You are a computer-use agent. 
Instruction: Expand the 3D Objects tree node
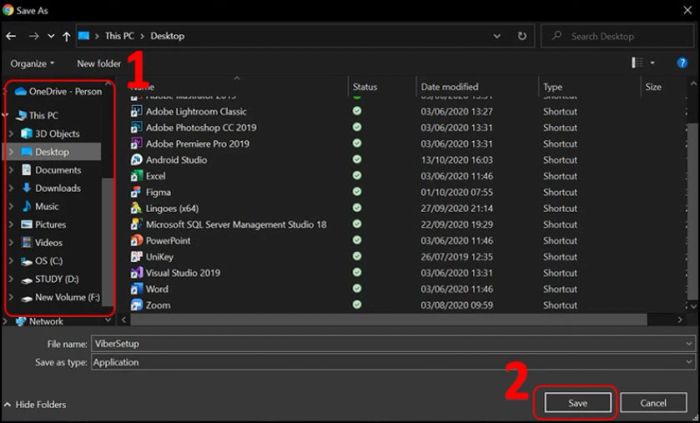[11, 133]
